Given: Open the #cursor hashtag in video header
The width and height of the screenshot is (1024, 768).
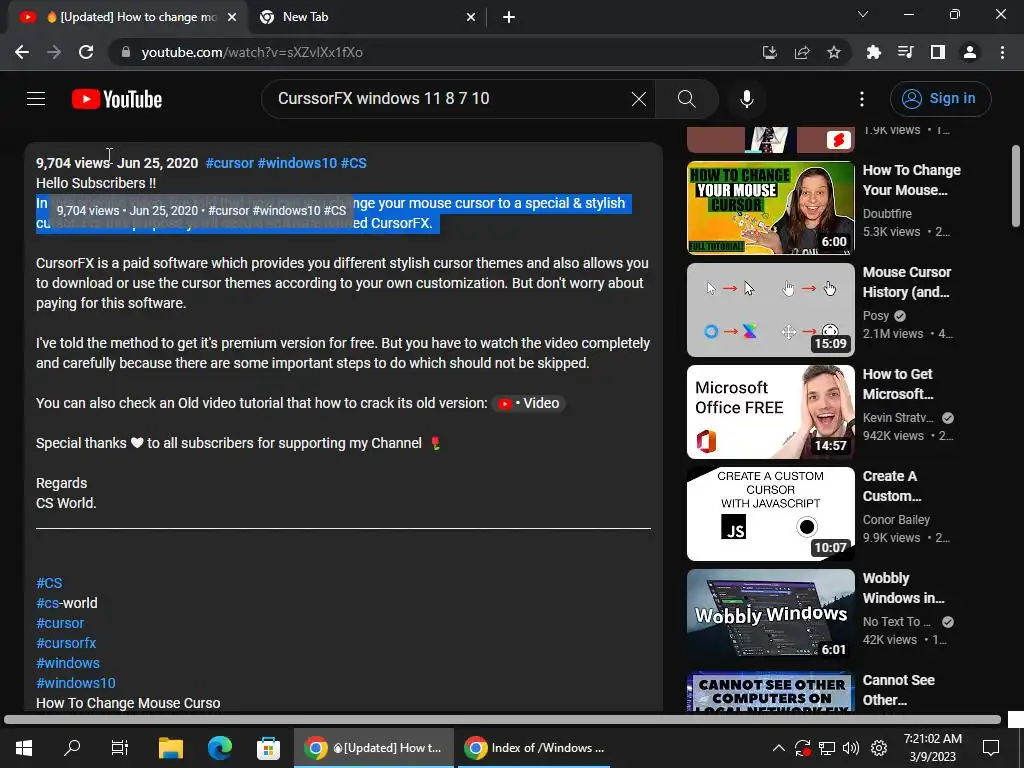Looking at the screenshot, I should tap(229, 163).
